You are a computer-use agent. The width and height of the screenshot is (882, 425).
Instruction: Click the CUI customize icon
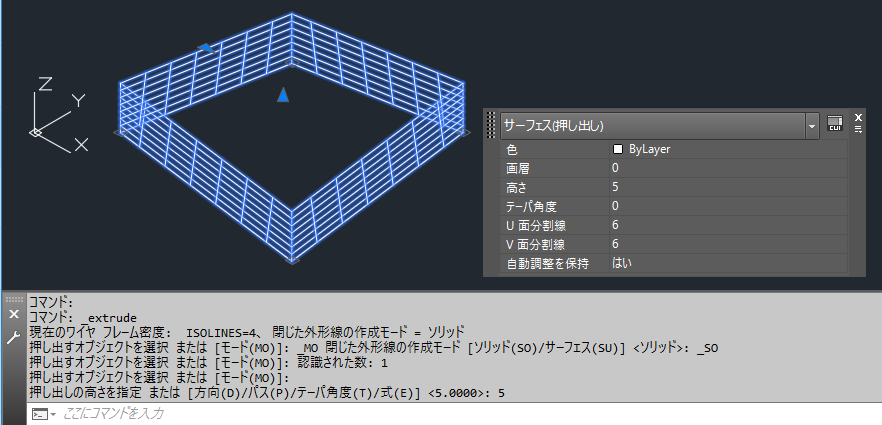pyautogui.click(x=835, y=123)
